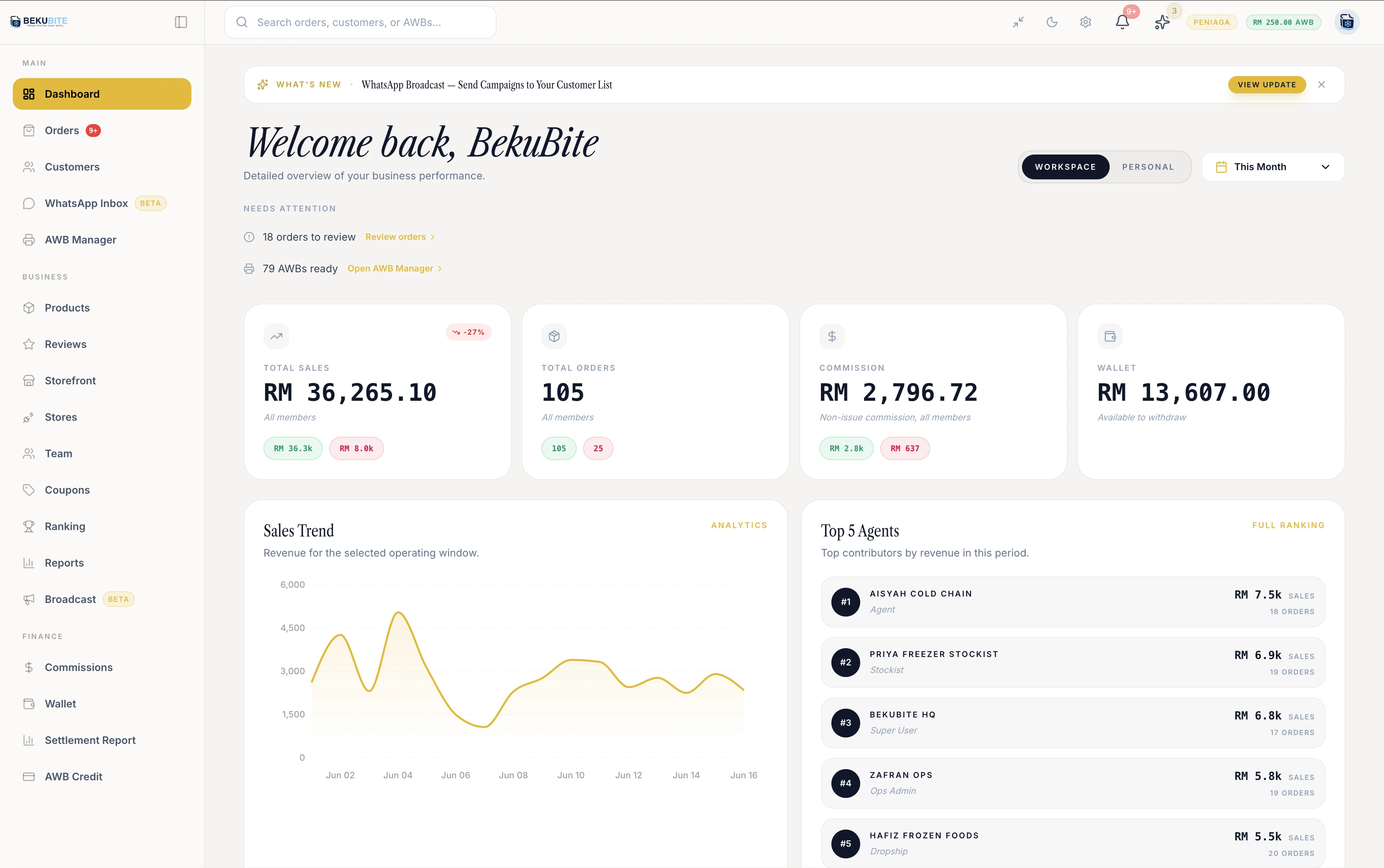Open Dashboard in the sidebar
This screenshot has height=868, width=1384.
point(102,94)
